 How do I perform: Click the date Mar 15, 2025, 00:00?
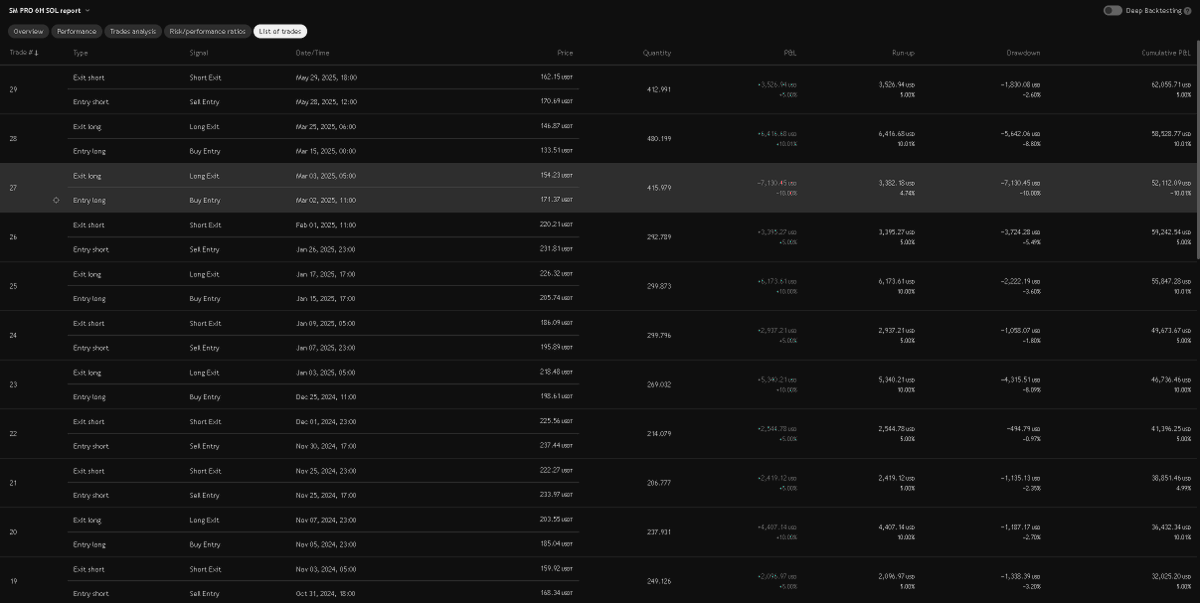click(x=327, y=151)
